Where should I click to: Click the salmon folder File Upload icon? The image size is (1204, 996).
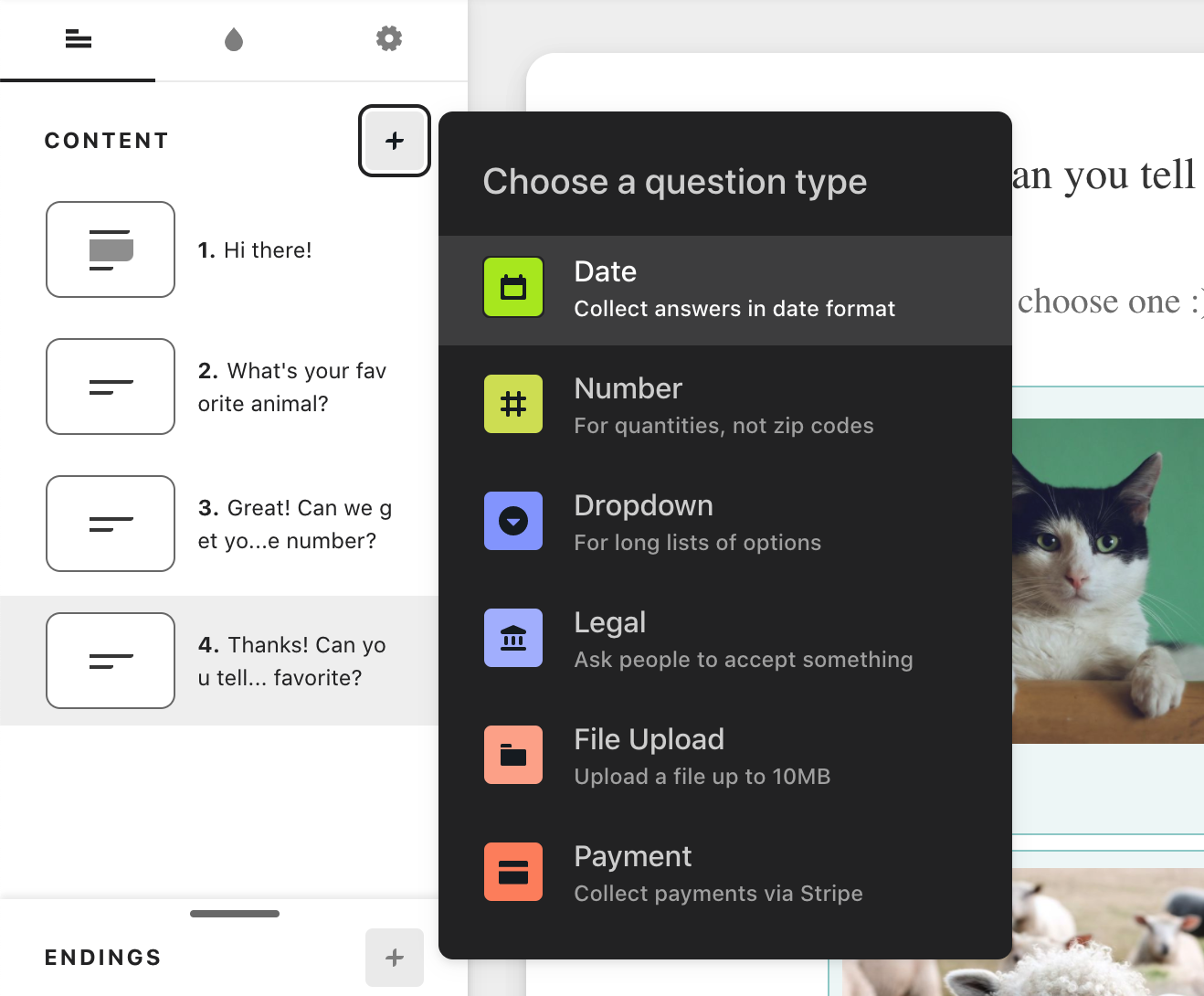click(513, 755)
